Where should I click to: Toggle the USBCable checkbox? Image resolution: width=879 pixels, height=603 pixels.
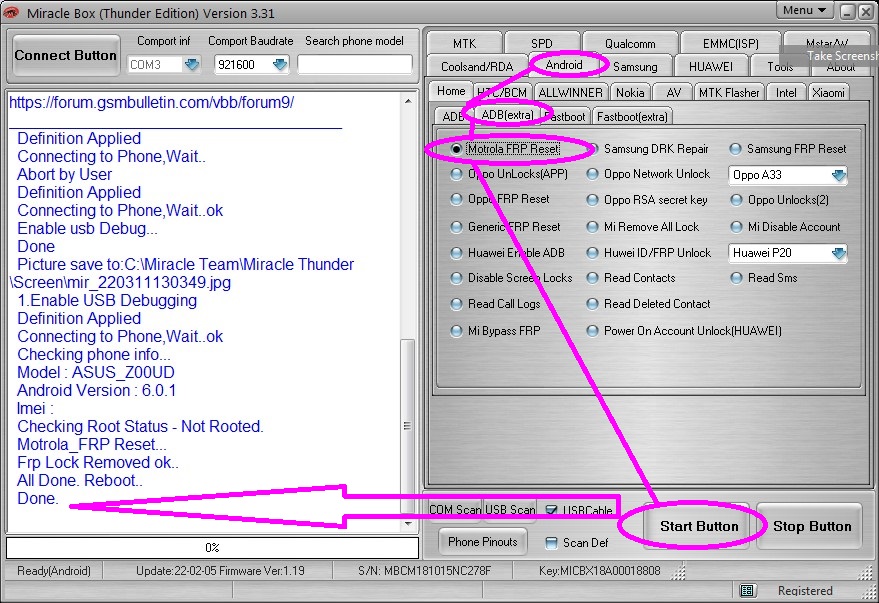[551, 510]
